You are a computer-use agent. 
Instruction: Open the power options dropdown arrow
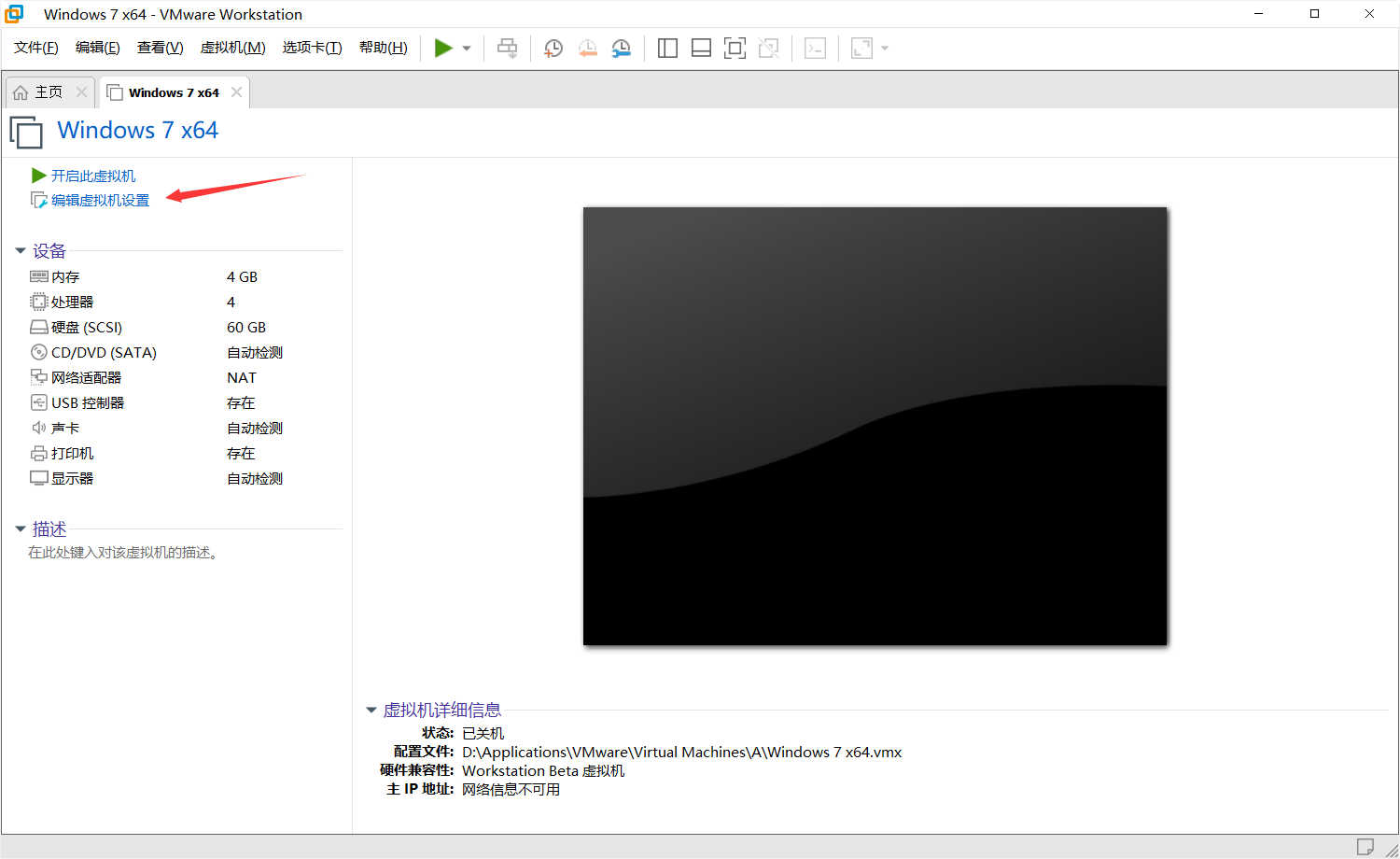click(x=467, y=49)
